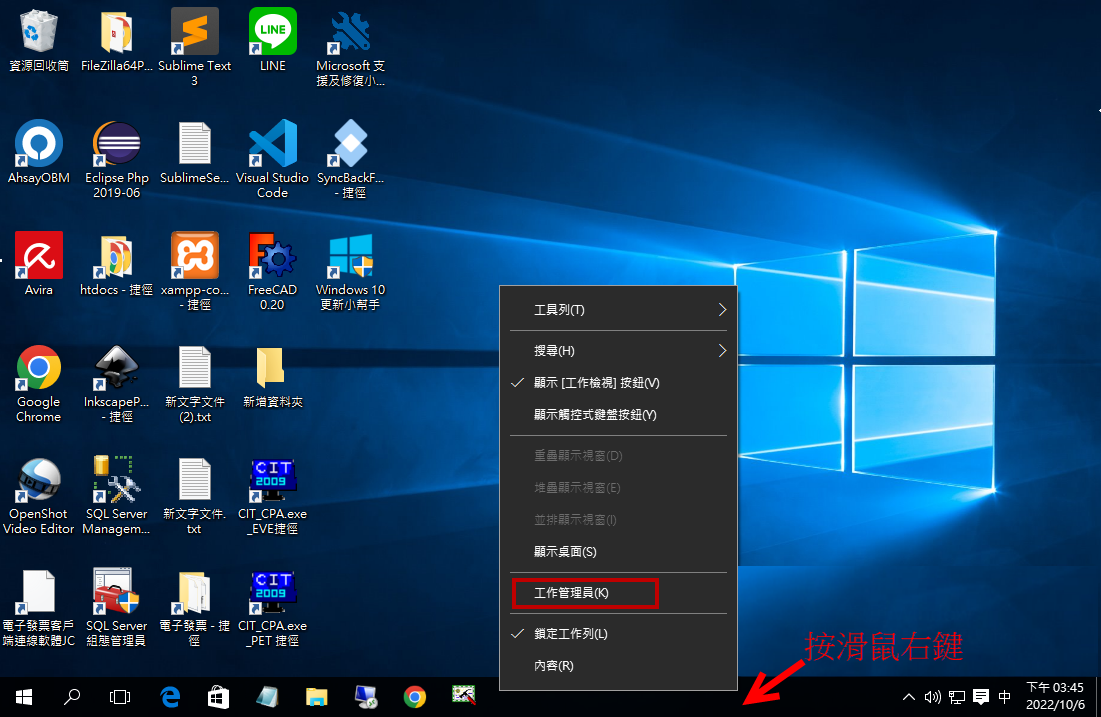This screenshot has width=1101, height=717.
Task: Launch Visual Studio Code shortcut
Action: [x=272, y=145]
